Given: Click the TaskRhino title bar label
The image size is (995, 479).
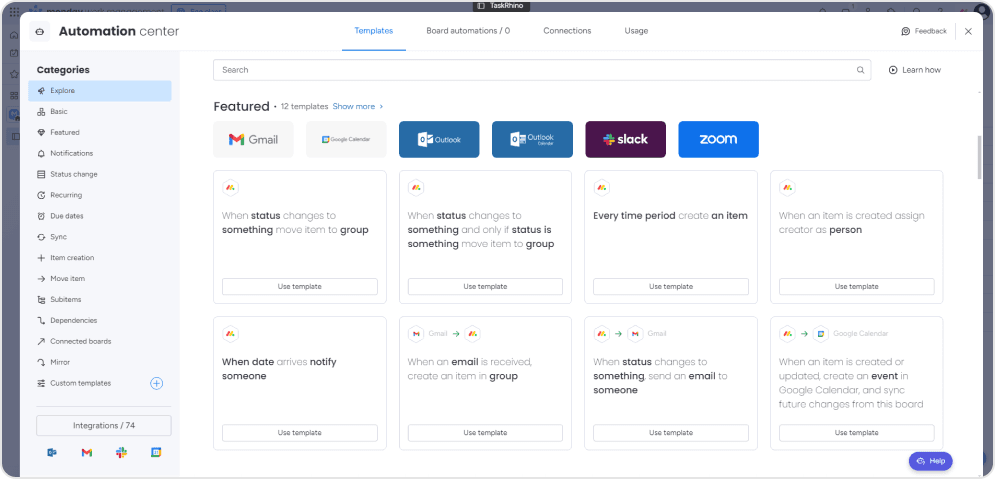Looking at the screenshot, I should coord(501,6).
